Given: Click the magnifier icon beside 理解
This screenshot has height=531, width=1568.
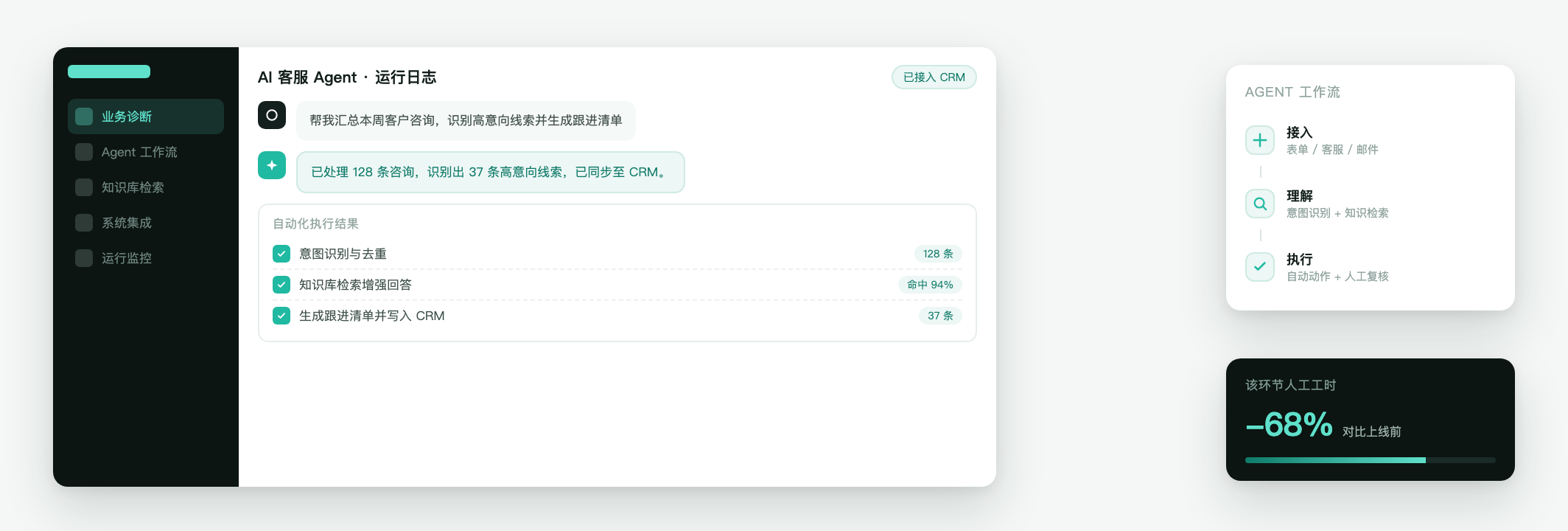Looking at the screenshot, I should [1260, 204].
